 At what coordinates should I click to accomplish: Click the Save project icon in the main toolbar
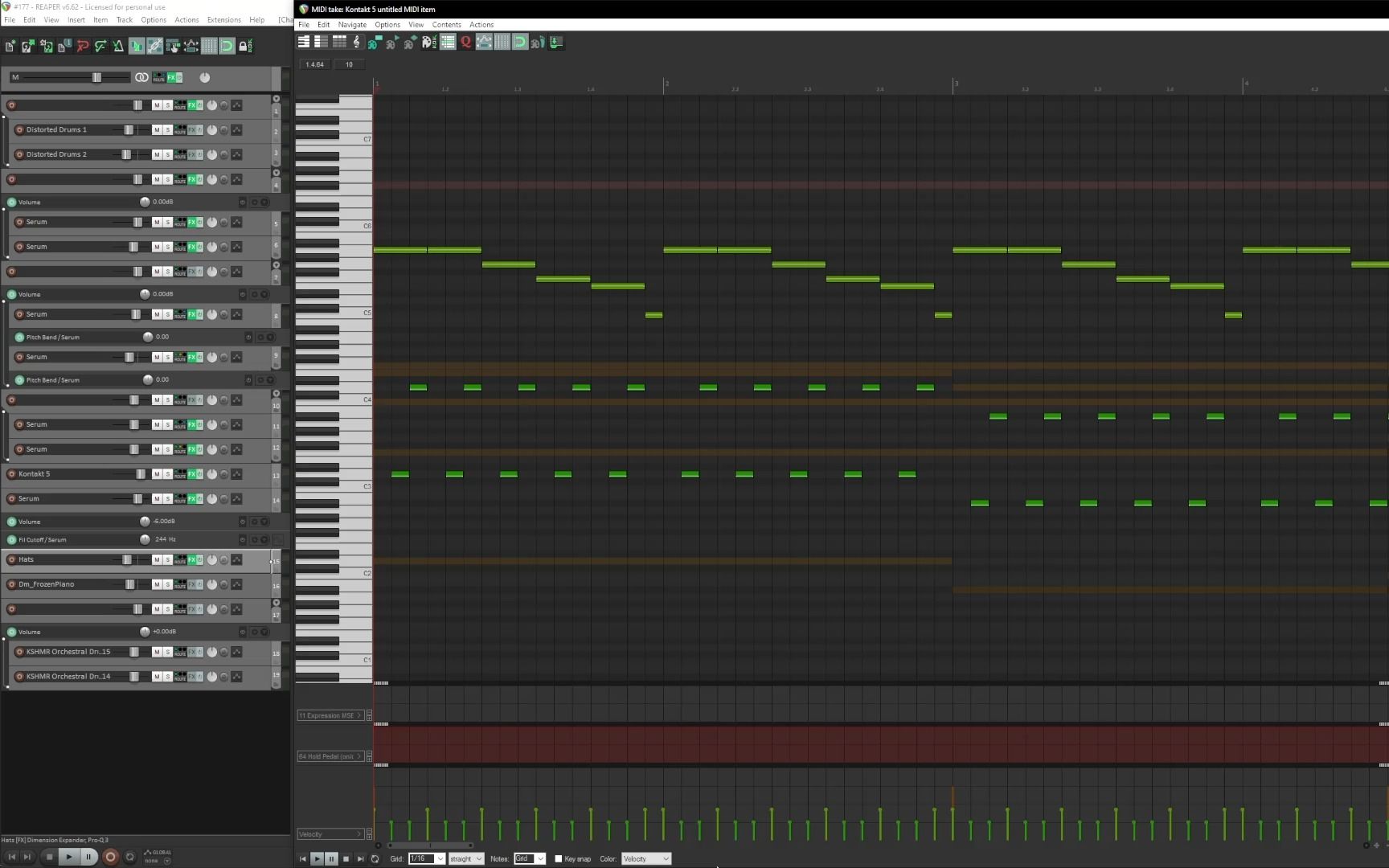coord(47,47)
